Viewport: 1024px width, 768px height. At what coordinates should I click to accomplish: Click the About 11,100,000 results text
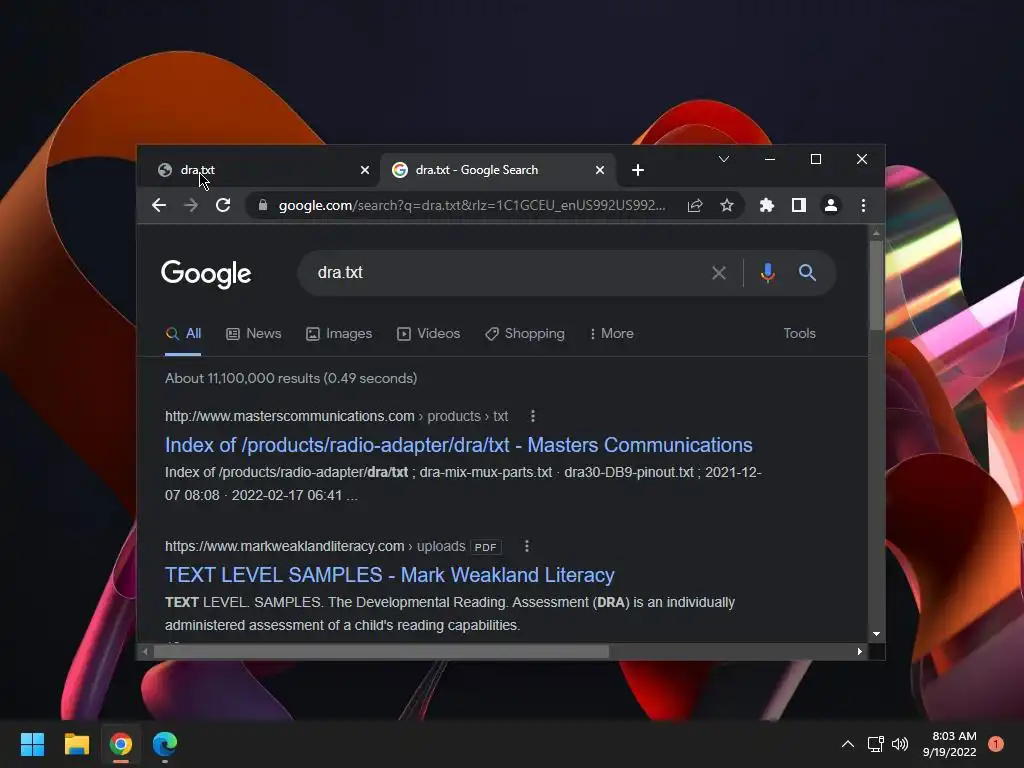[x=291, y=378]
